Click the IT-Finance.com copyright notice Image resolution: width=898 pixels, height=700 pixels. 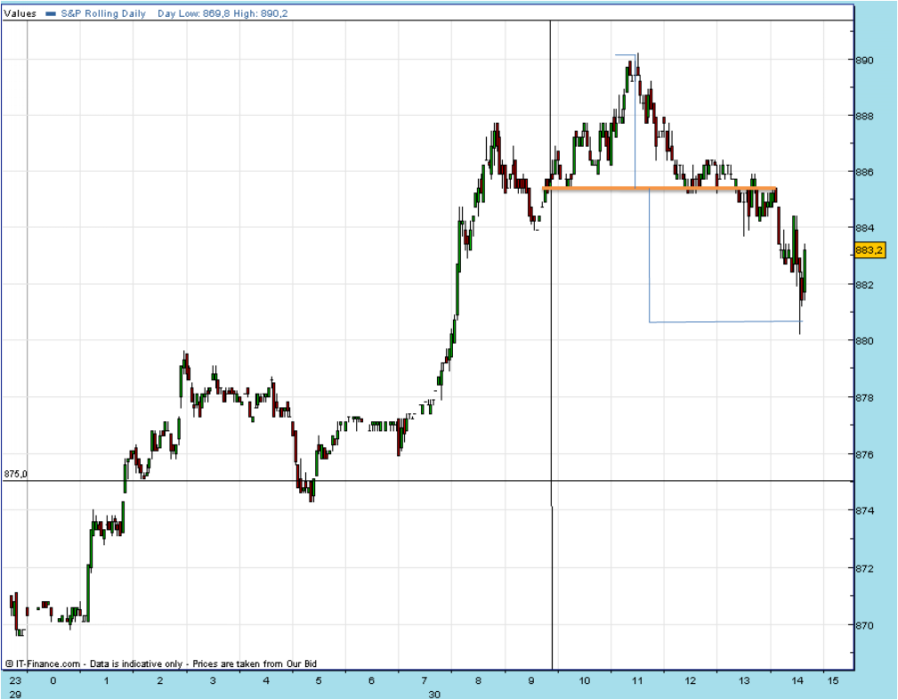coord(42,663)
